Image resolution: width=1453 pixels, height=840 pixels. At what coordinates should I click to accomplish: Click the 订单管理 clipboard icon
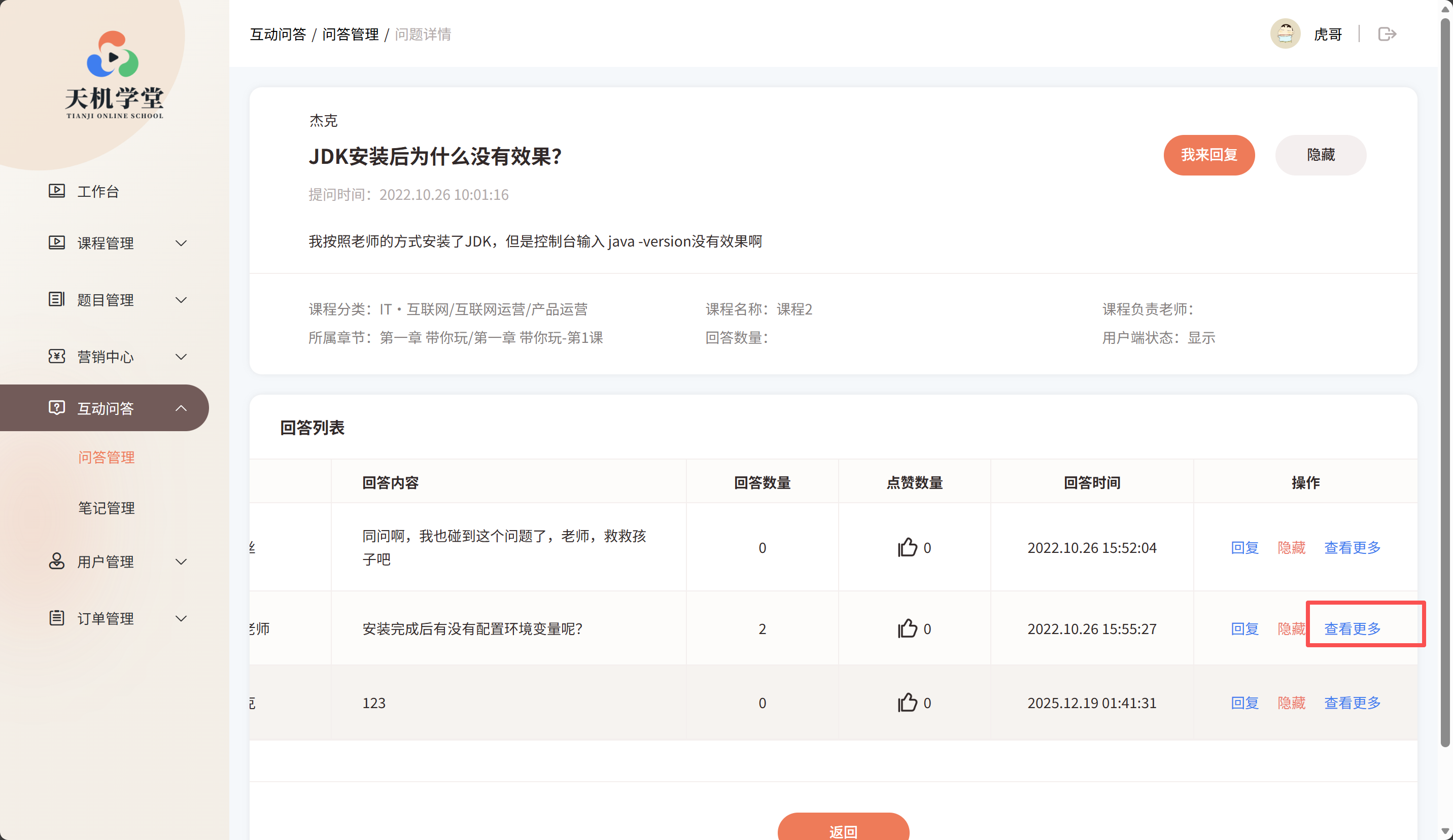tap(56, 618)
